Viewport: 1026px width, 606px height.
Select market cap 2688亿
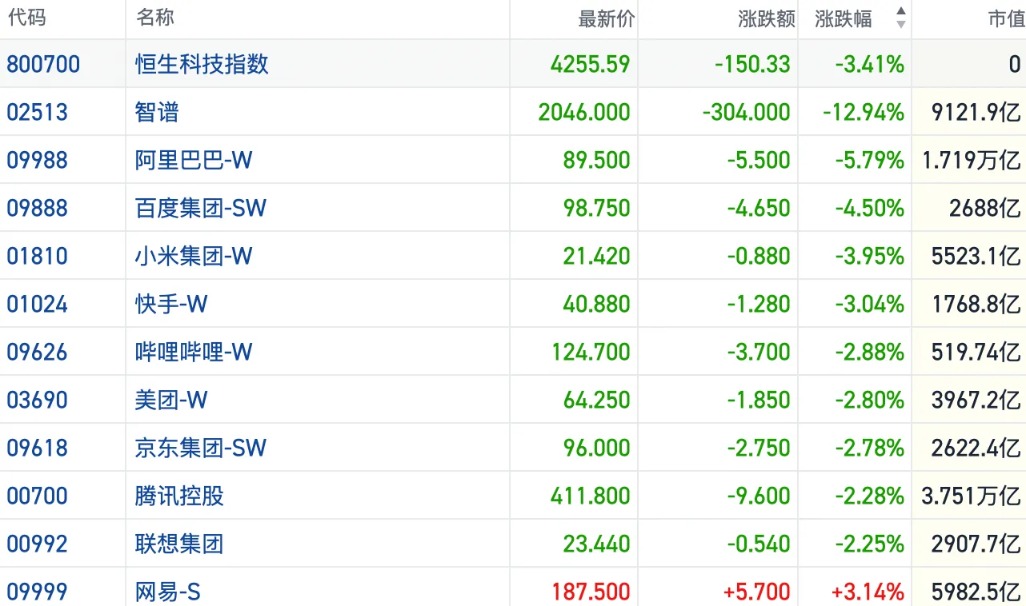tap(985, 208)
